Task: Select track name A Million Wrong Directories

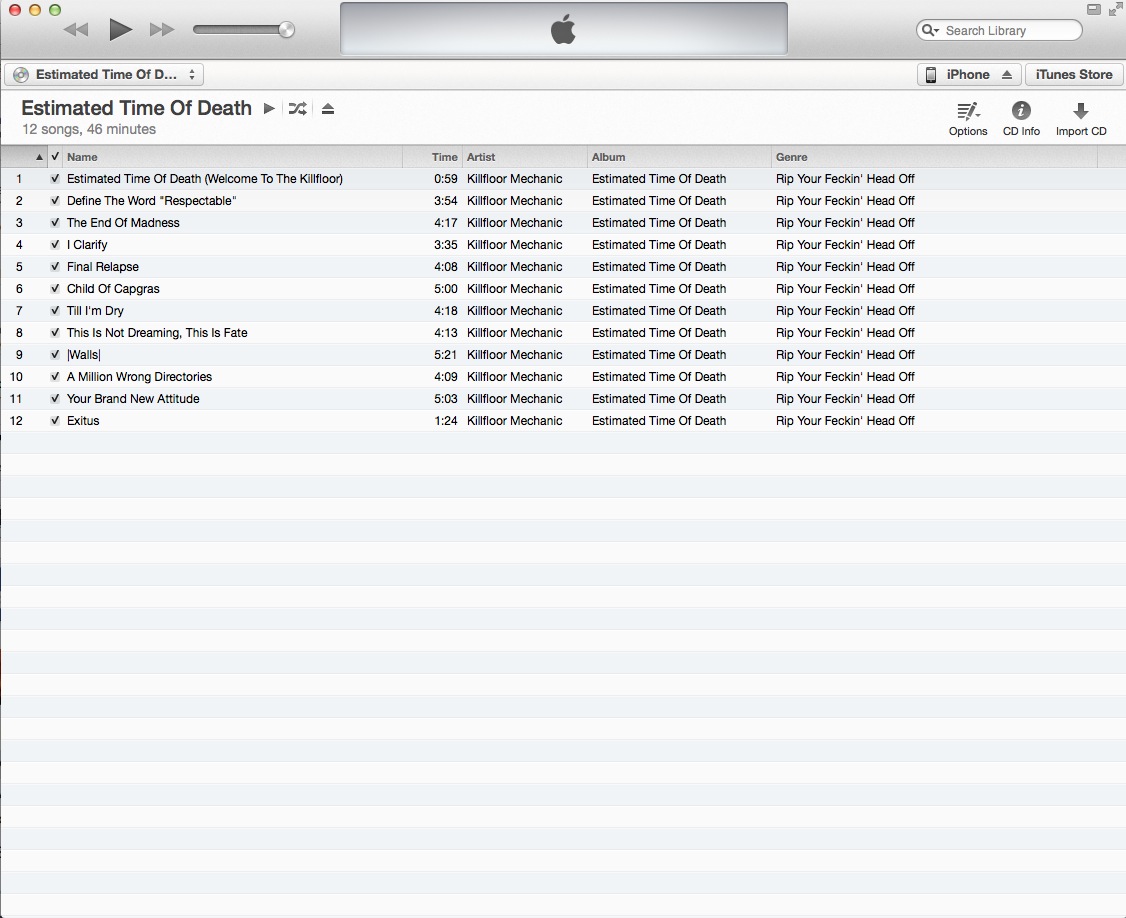Action: coord(139,377)
